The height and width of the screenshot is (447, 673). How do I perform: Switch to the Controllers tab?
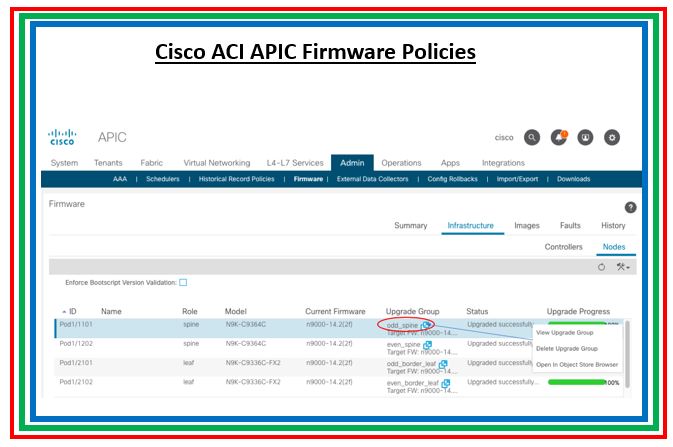(563, 246)
